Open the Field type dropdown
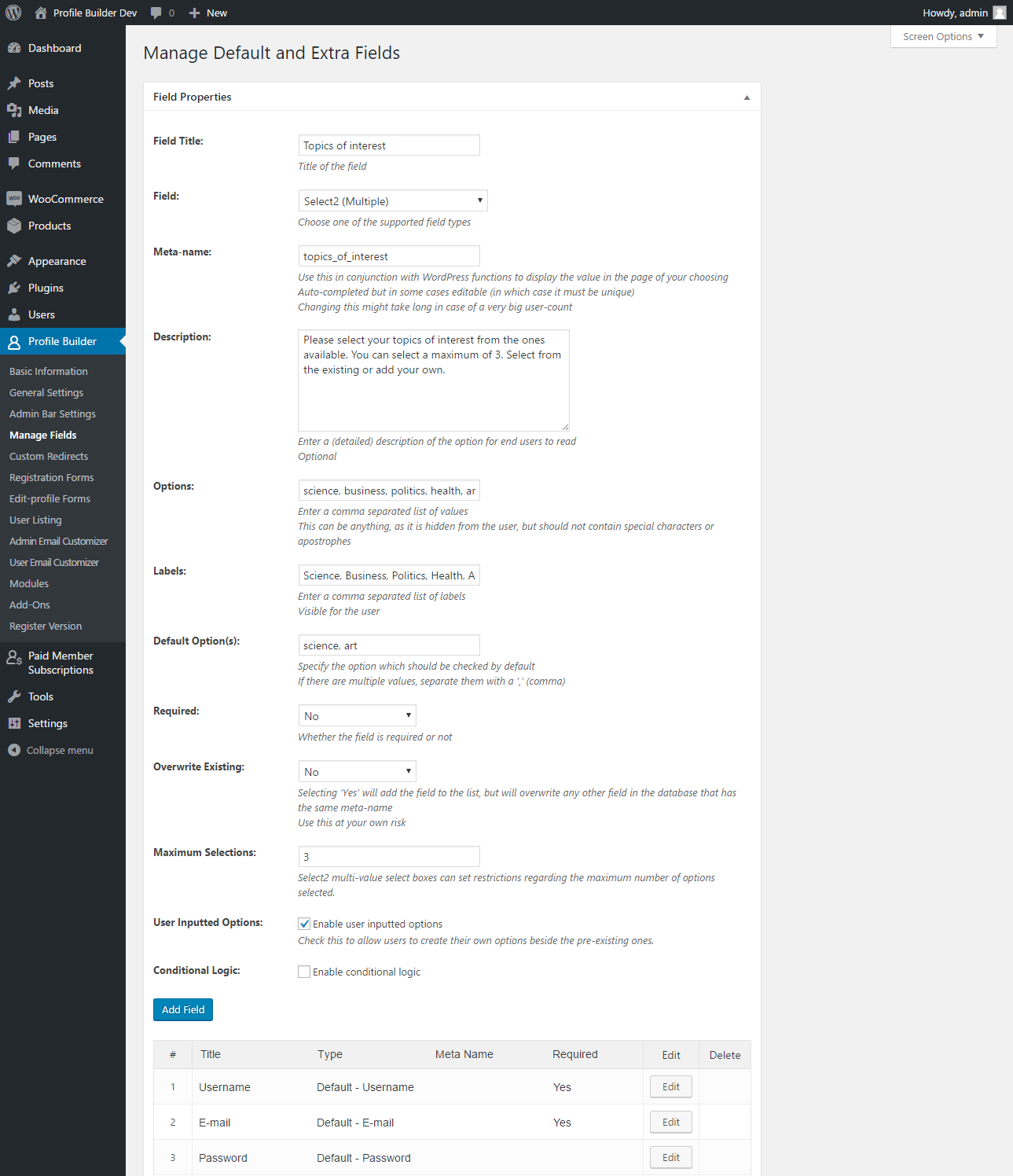This screenshot has height=1176, width=1013. tap(392, 201)
